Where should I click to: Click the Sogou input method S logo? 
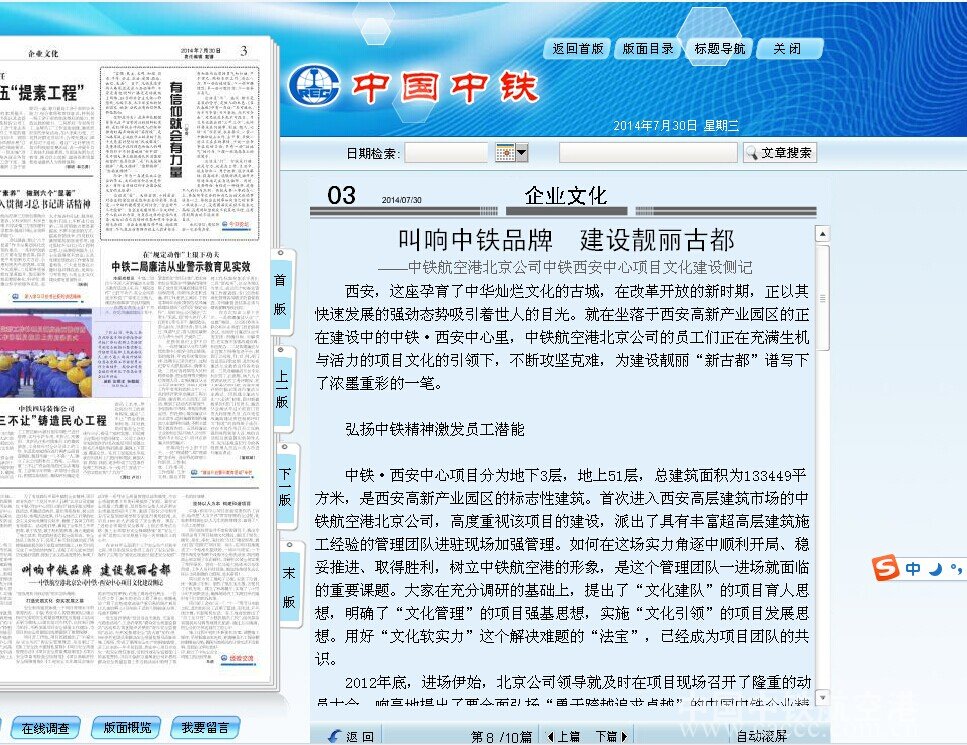click(x=886, y=567)
